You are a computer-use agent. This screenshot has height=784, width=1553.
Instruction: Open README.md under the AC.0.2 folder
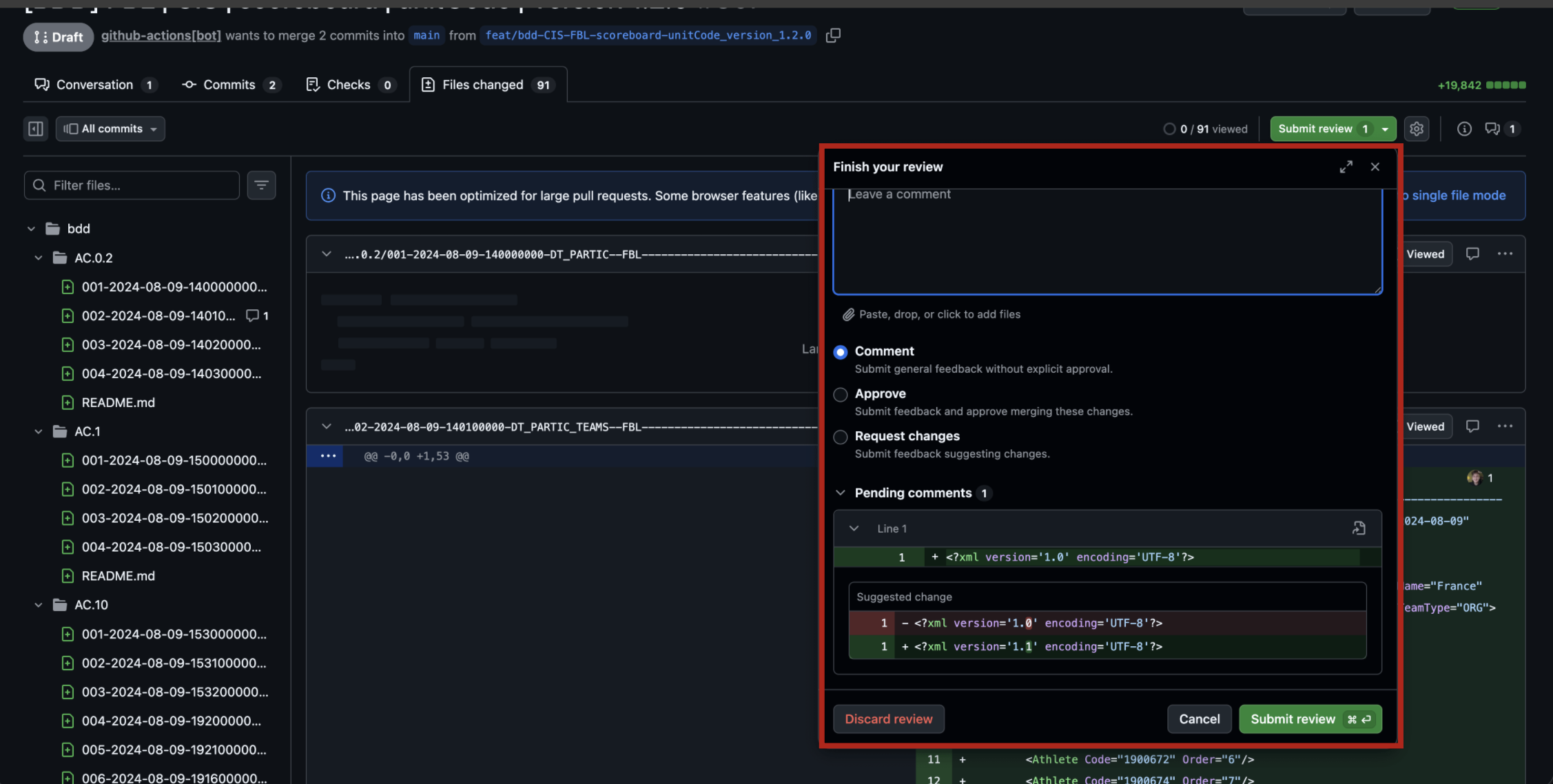coord(118,402)
